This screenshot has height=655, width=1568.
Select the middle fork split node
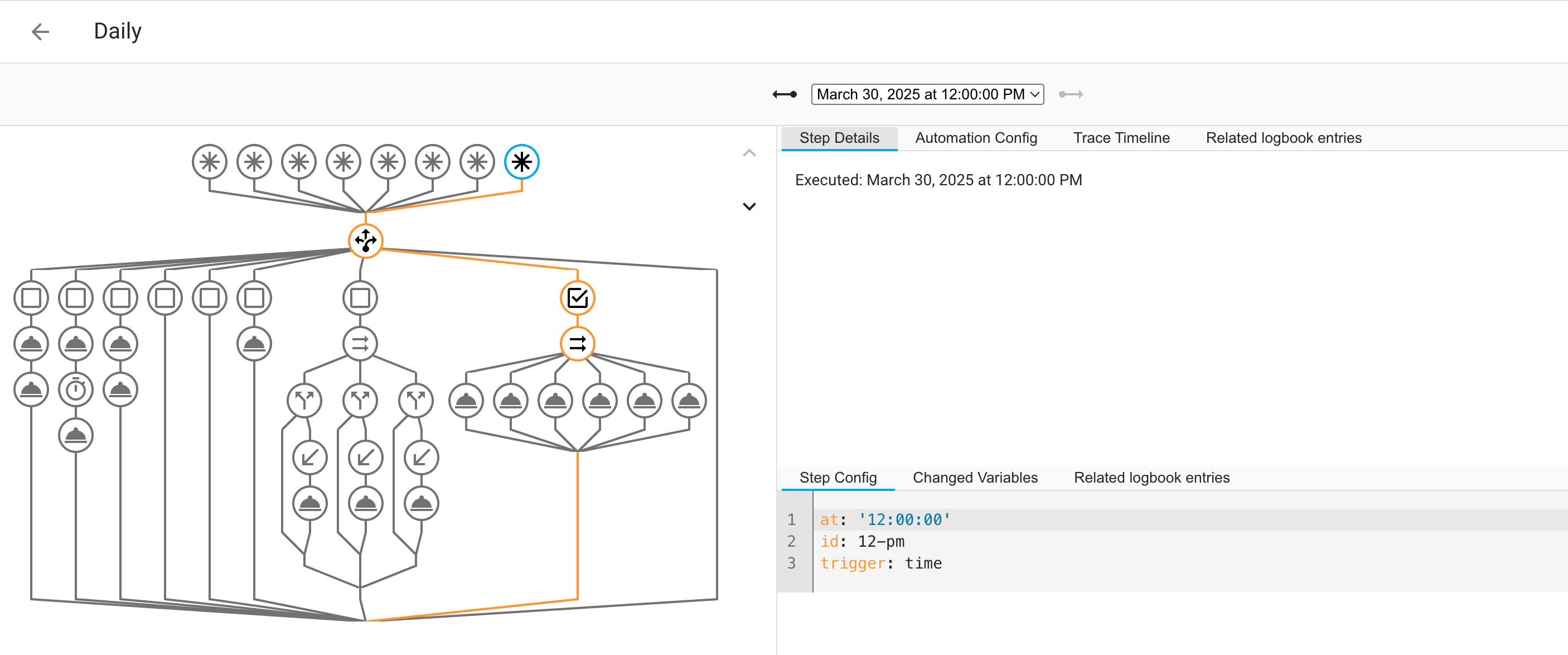(360, 401)
